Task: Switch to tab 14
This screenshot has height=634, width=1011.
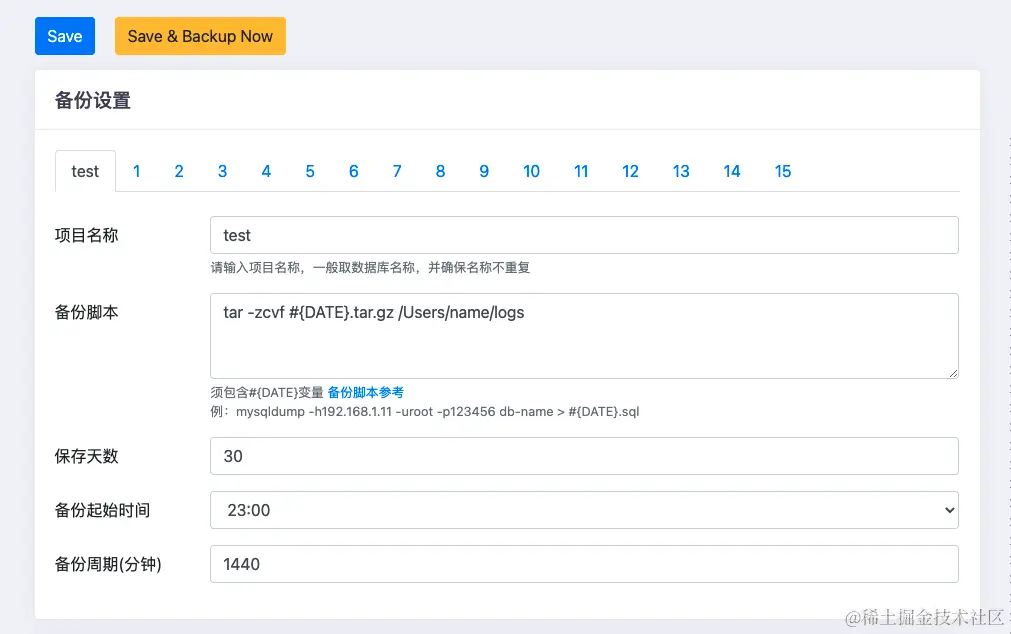Action: (731, 171)
